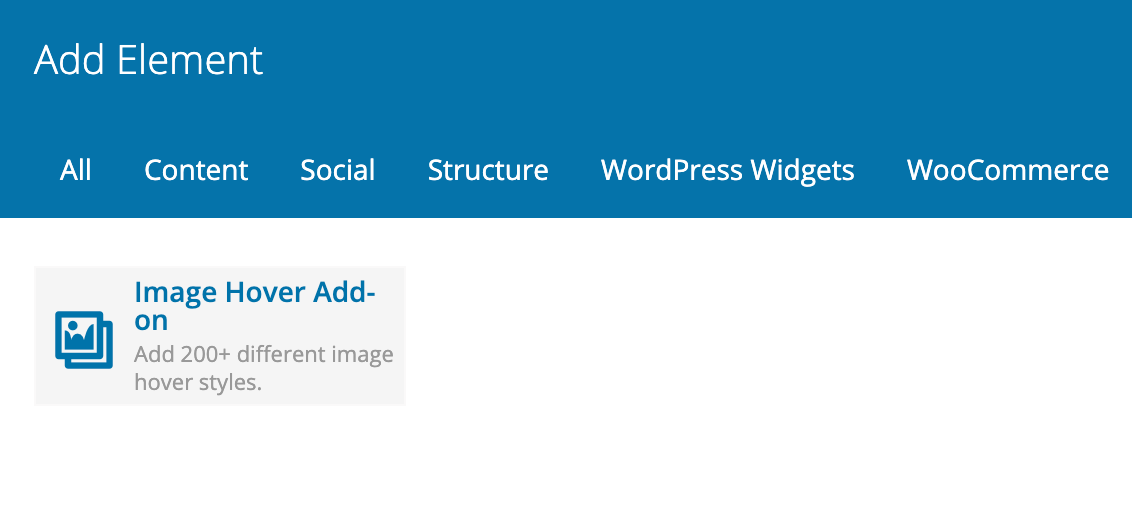Add the Image Hover Add-on element card
Viewport: 1132px width, 516px height.
(x=220, y=336)
